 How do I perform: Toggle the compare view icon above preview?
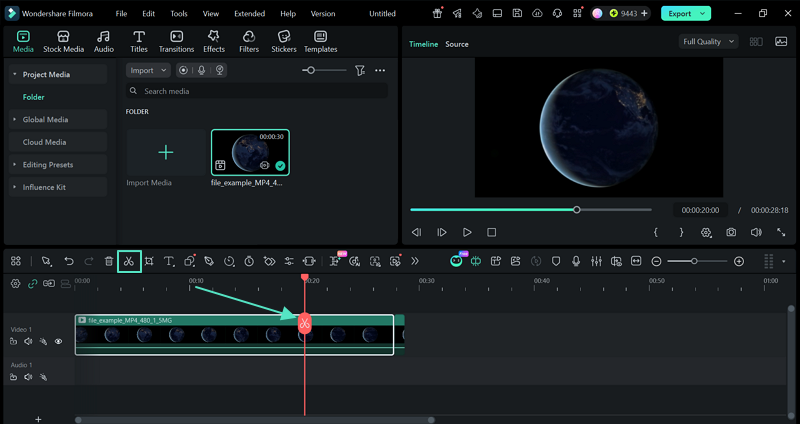756,42
